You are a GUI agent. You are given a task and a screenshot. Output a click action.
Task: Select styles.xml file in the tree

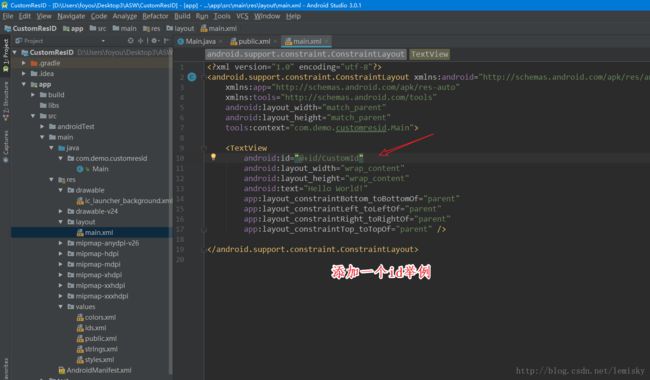[x=95, y=360]
